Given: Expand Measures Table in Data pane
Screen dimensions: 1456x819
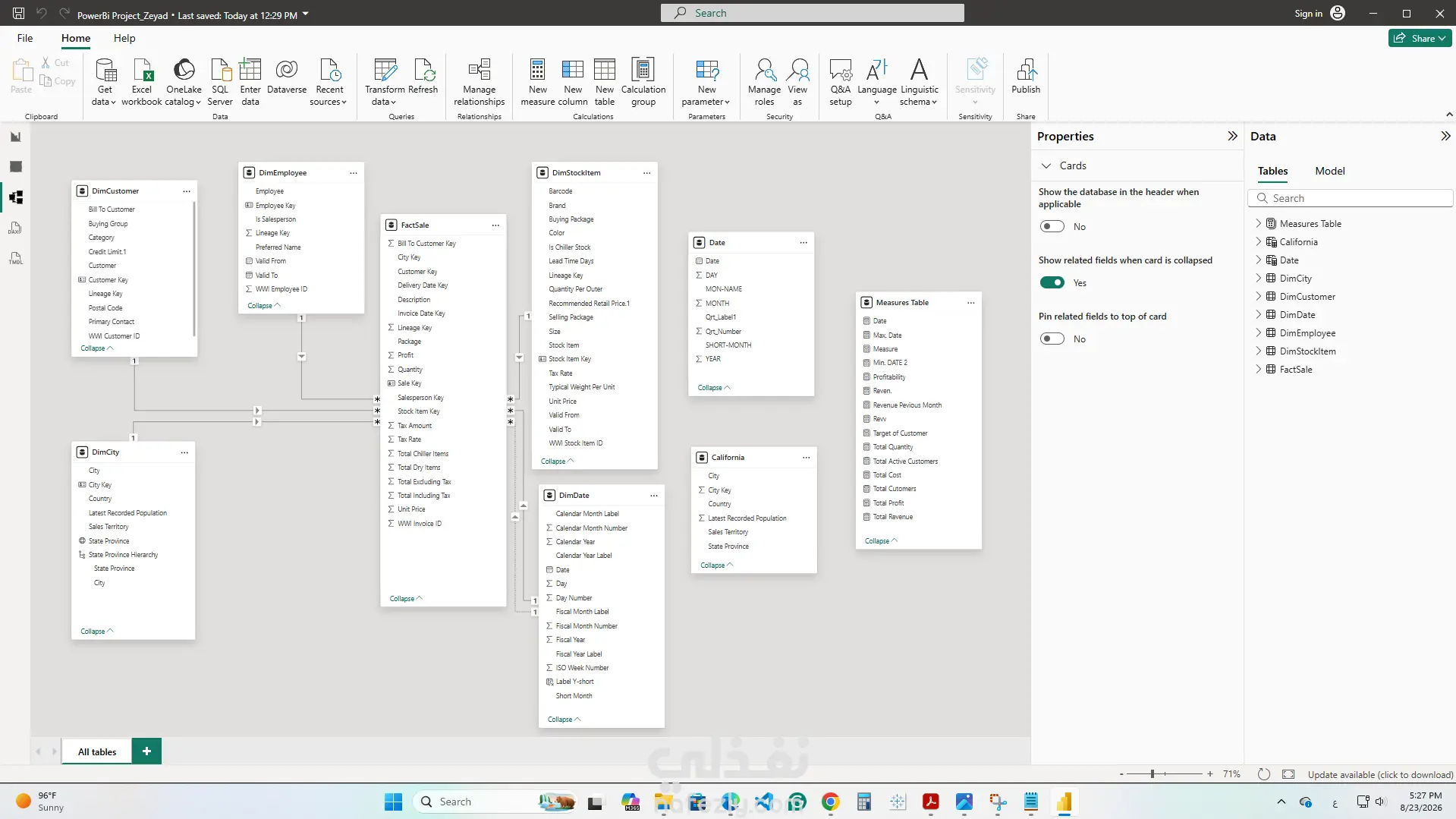Looking at the screenshot, I should point(1259,223).
